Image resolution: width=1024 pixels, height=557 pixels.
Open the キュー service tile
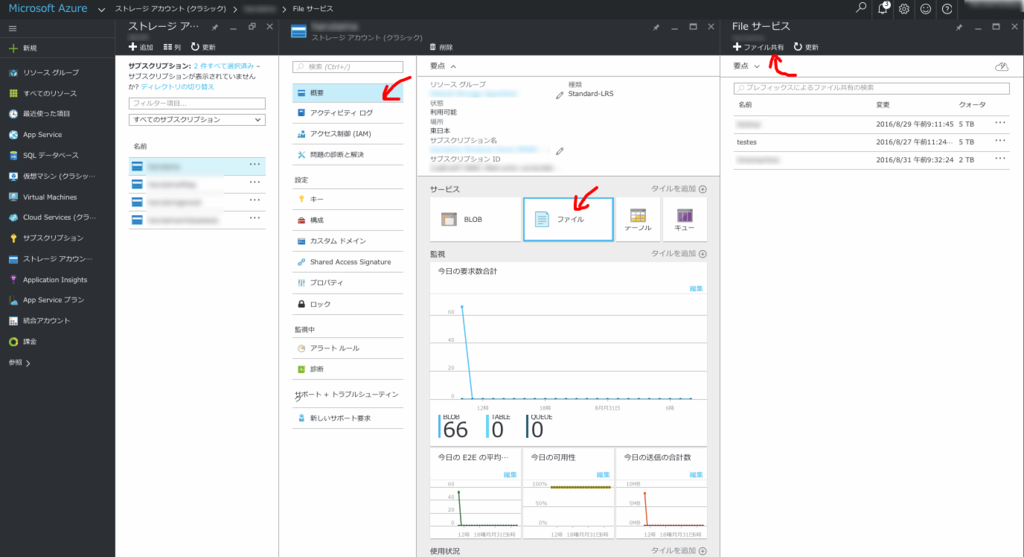coord(684,219)
